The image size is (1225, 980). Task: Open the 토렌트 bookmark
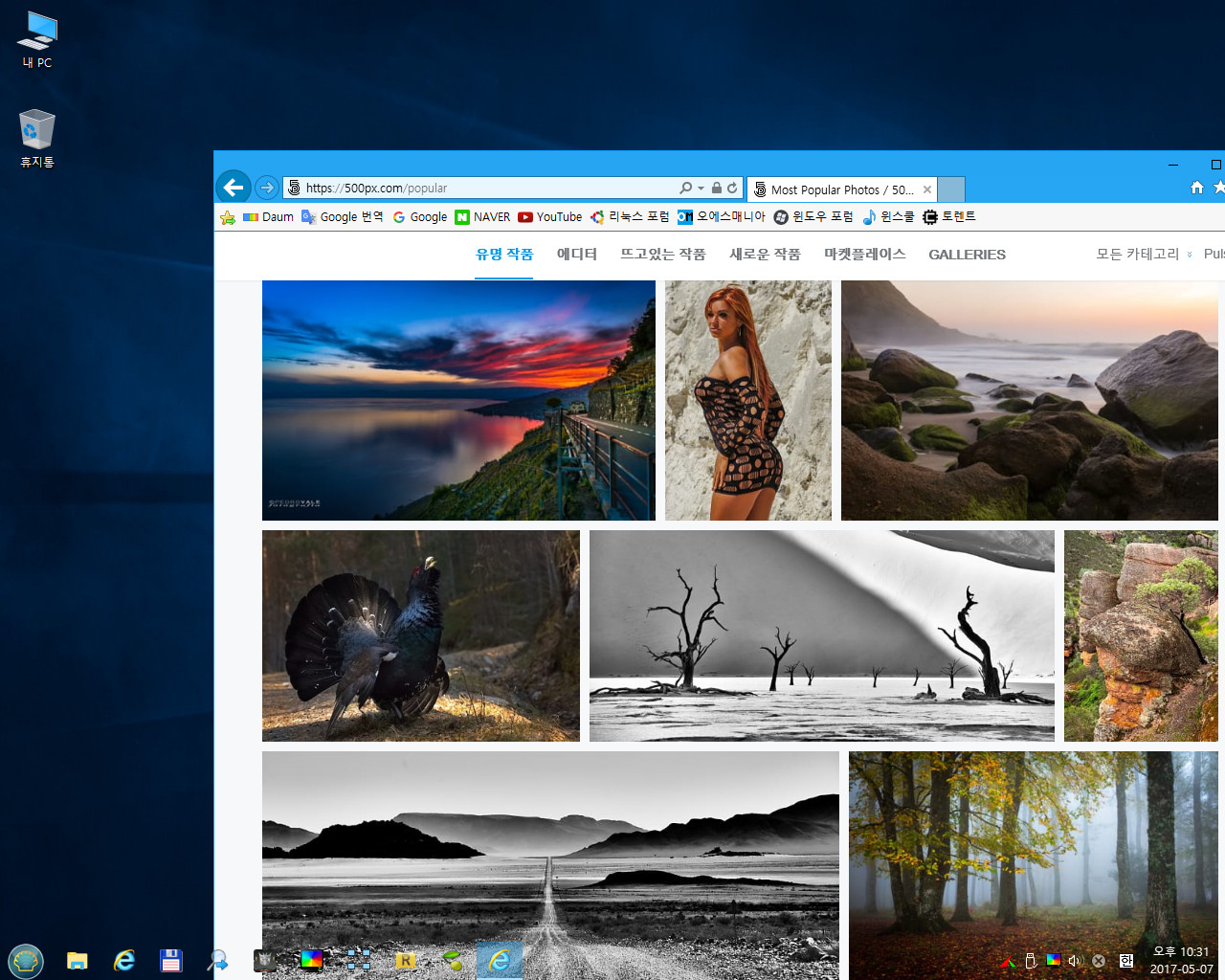coord(949,217)
